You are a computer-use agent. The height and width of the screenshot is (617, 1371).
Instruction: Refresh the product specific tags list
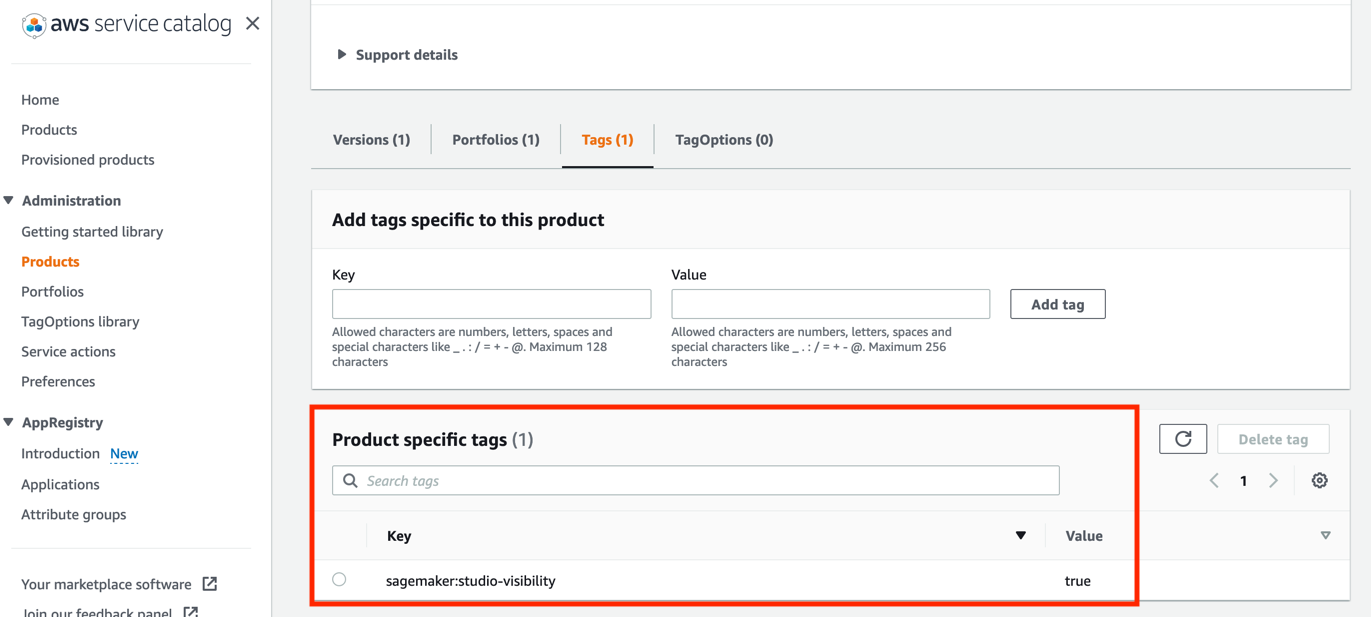(1183, 439)
